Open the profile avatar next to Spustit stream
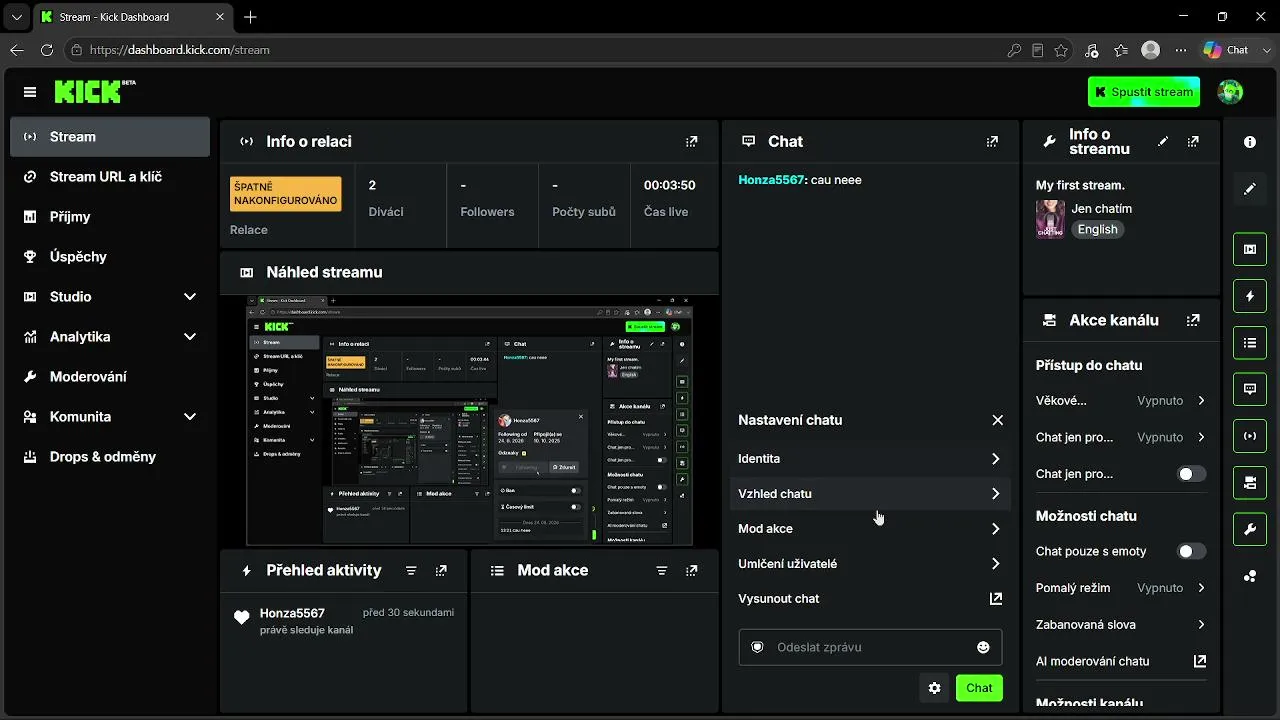Screen dimensions: 1280x720 tap(1230, 92)
